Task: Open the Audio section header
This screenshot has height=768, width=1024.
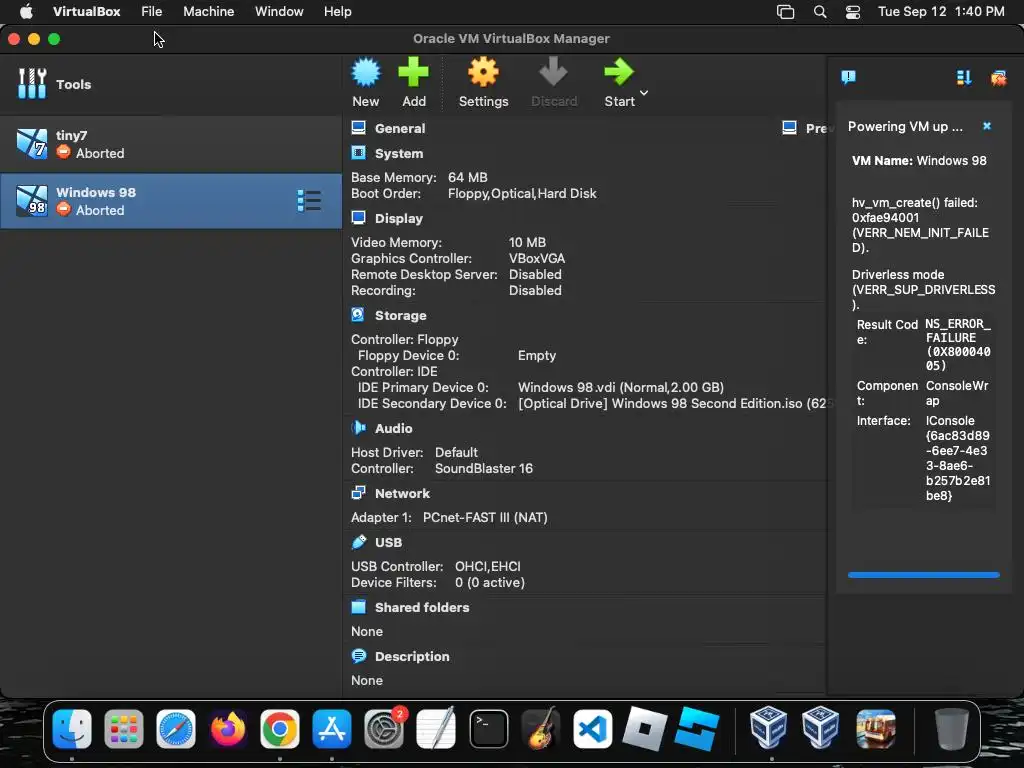Action: 393,428
